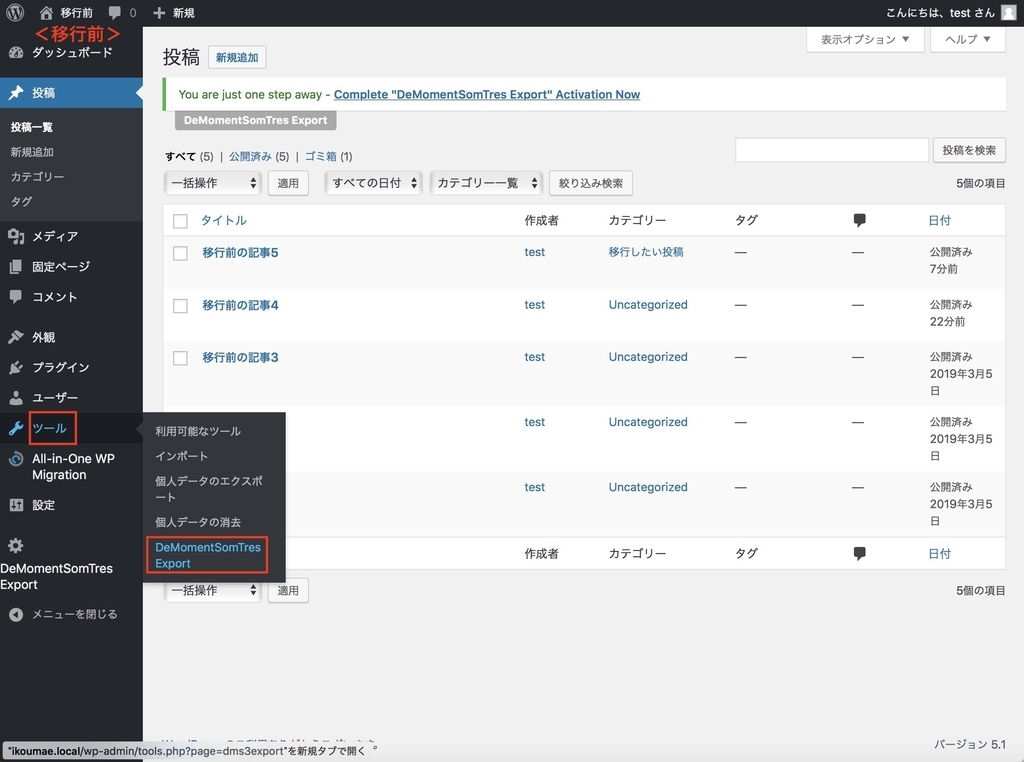The image size is (1024, 762).
Task: Click the plus 新規 icon in admin bar
Action: [159, 12]
